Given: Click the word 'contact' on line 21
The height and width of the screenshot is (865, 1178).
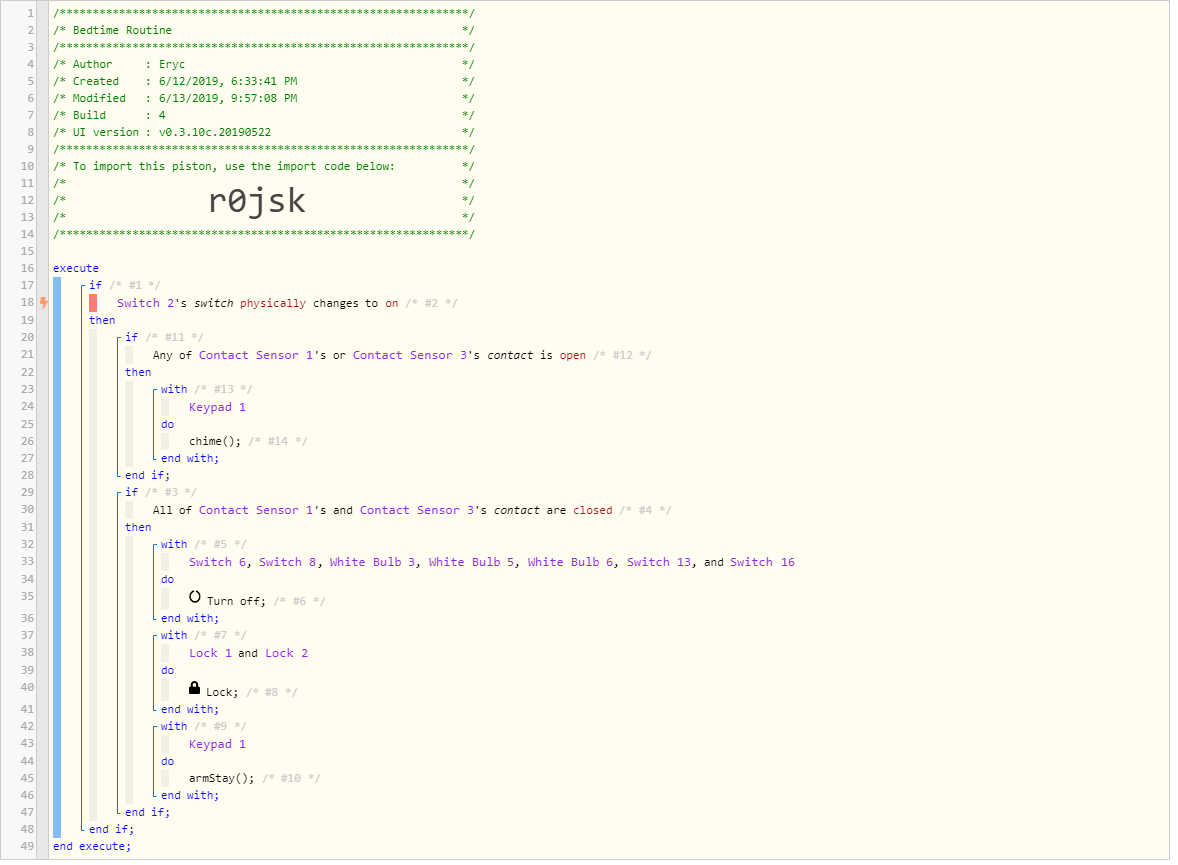Looking at the screenshot, I should click(x=510, y=355).
